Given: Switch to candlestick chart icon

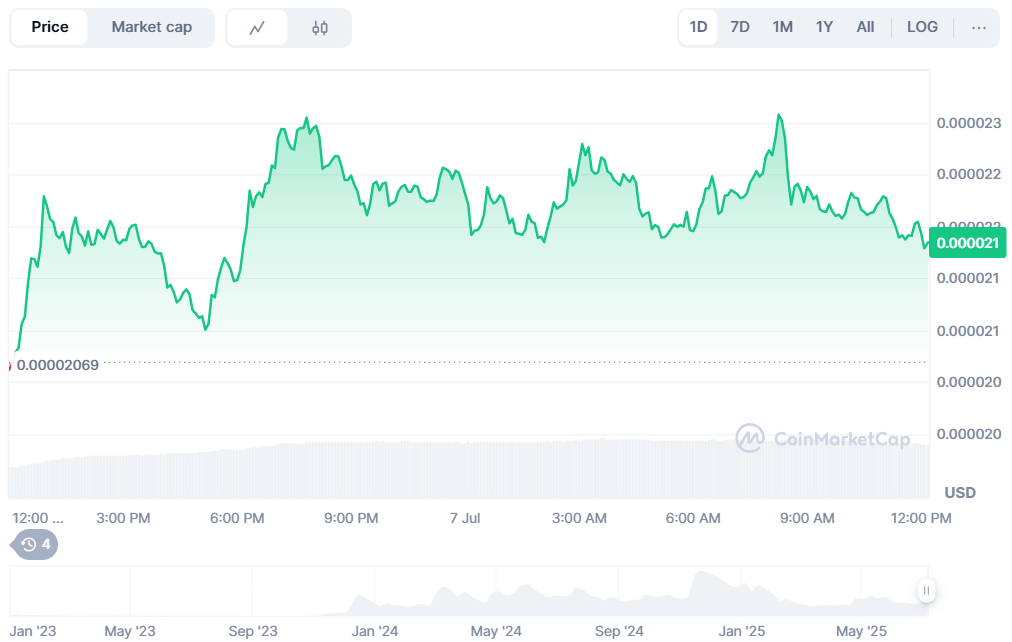Looking at the screenshot, I should [320, 28].
